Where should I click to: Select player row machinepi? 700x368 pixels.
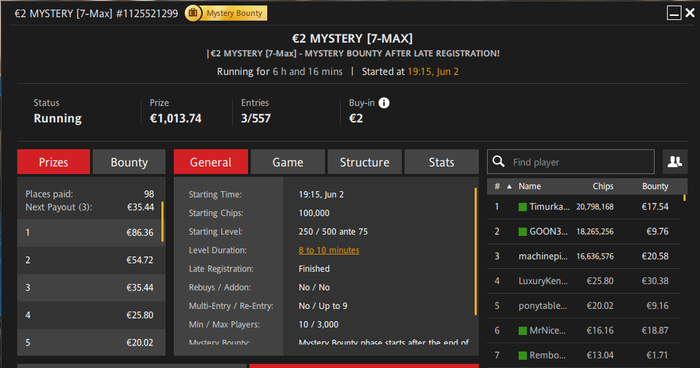click(x=583, y=256)
